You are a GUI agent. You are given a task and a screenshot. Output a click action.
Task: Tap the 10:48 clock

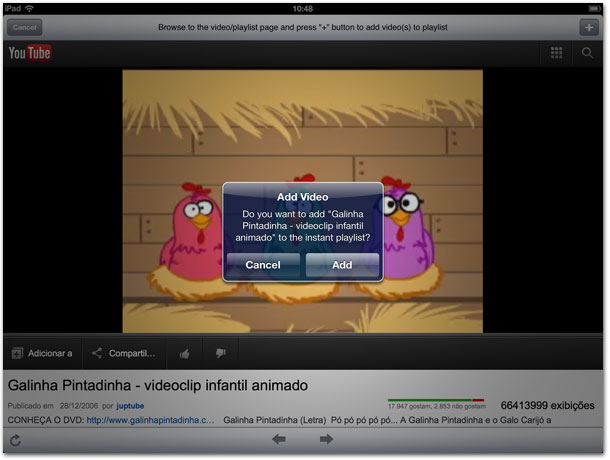coord(303,9)
